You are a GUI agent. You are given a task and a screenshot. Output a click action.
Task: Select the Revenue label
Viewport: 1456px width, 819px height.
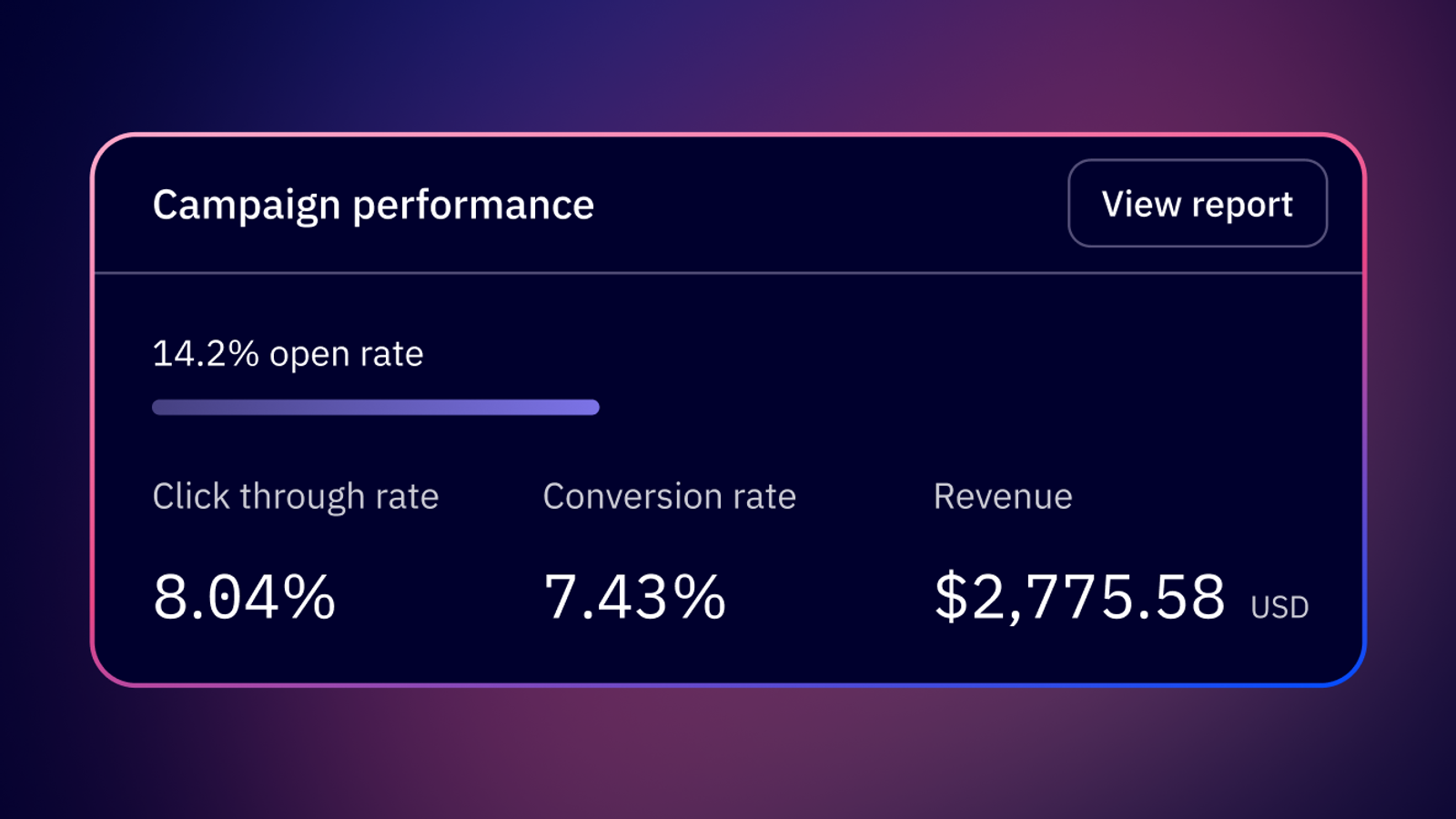click(x=1003, y=497)
